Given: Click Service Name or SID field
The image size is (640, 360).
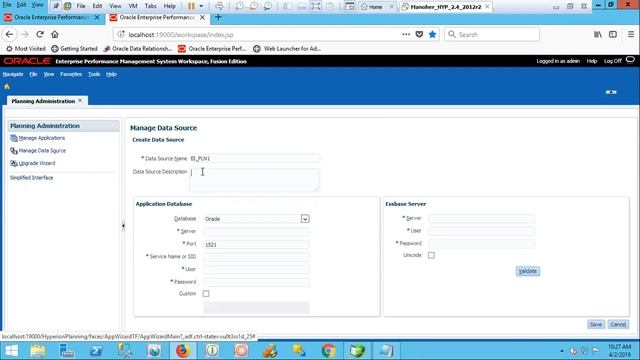Looking at the screenshot, I should point(256,257).
